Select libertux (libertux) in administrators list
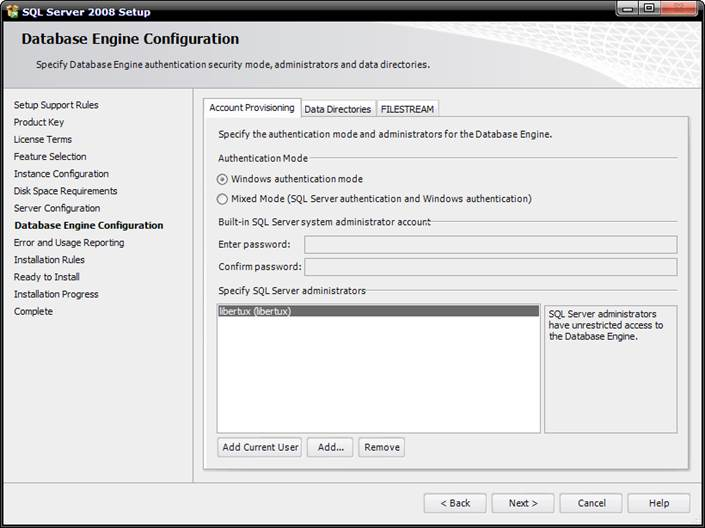 tap(379, 311)
